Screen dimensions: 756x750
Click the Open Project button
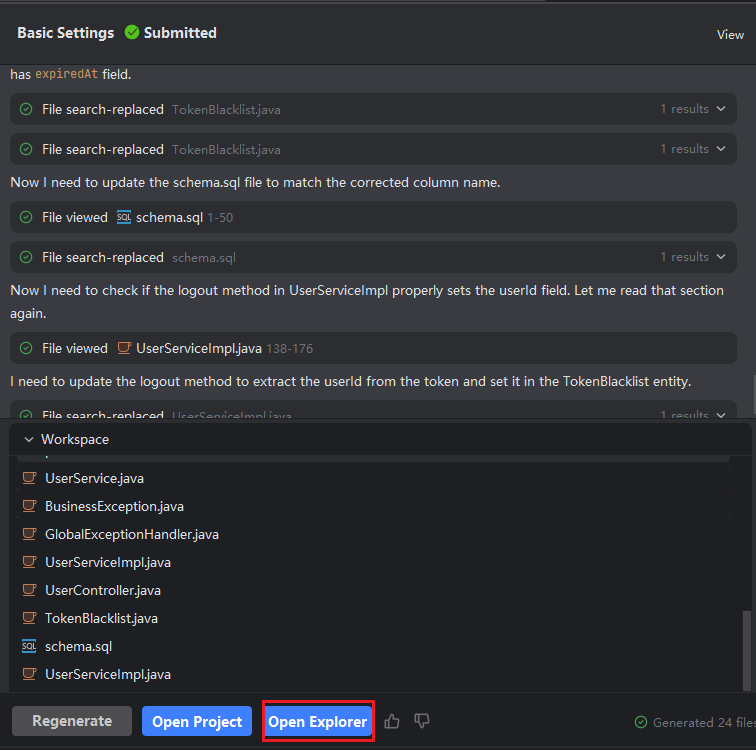pyautogui.click(x=197, y=721)
